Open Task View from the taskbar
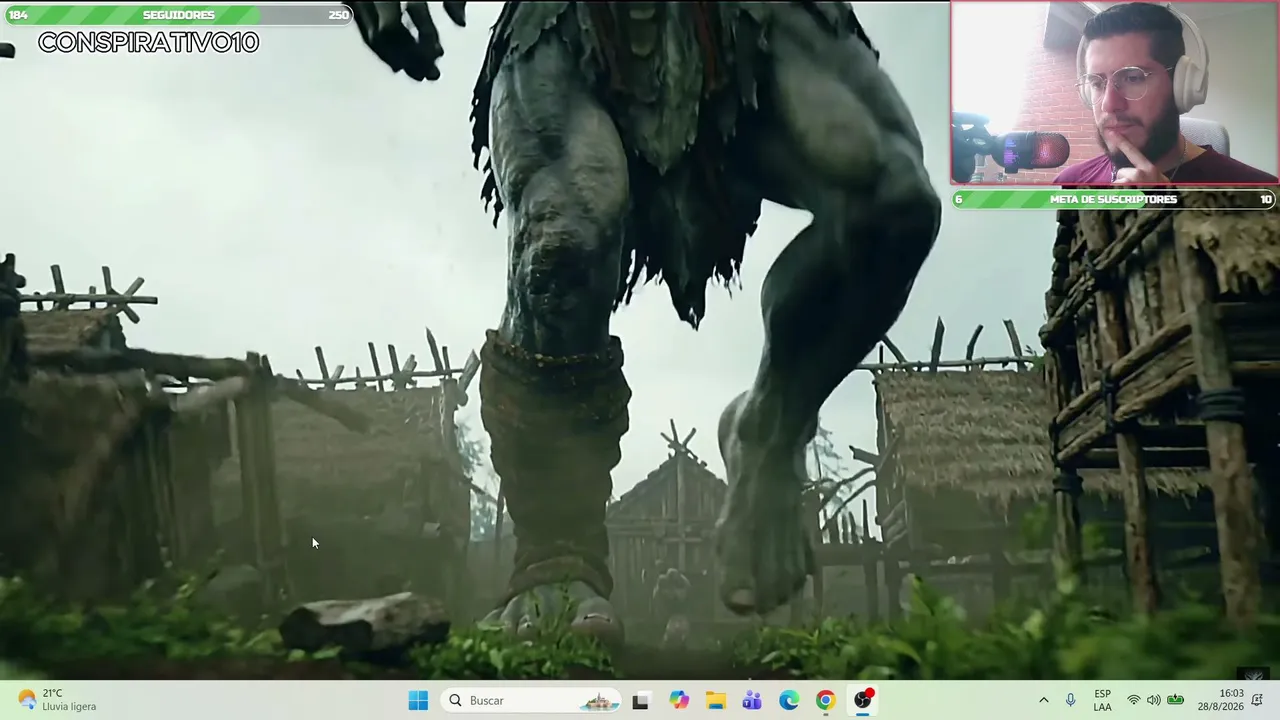 [x=641, y=700]
